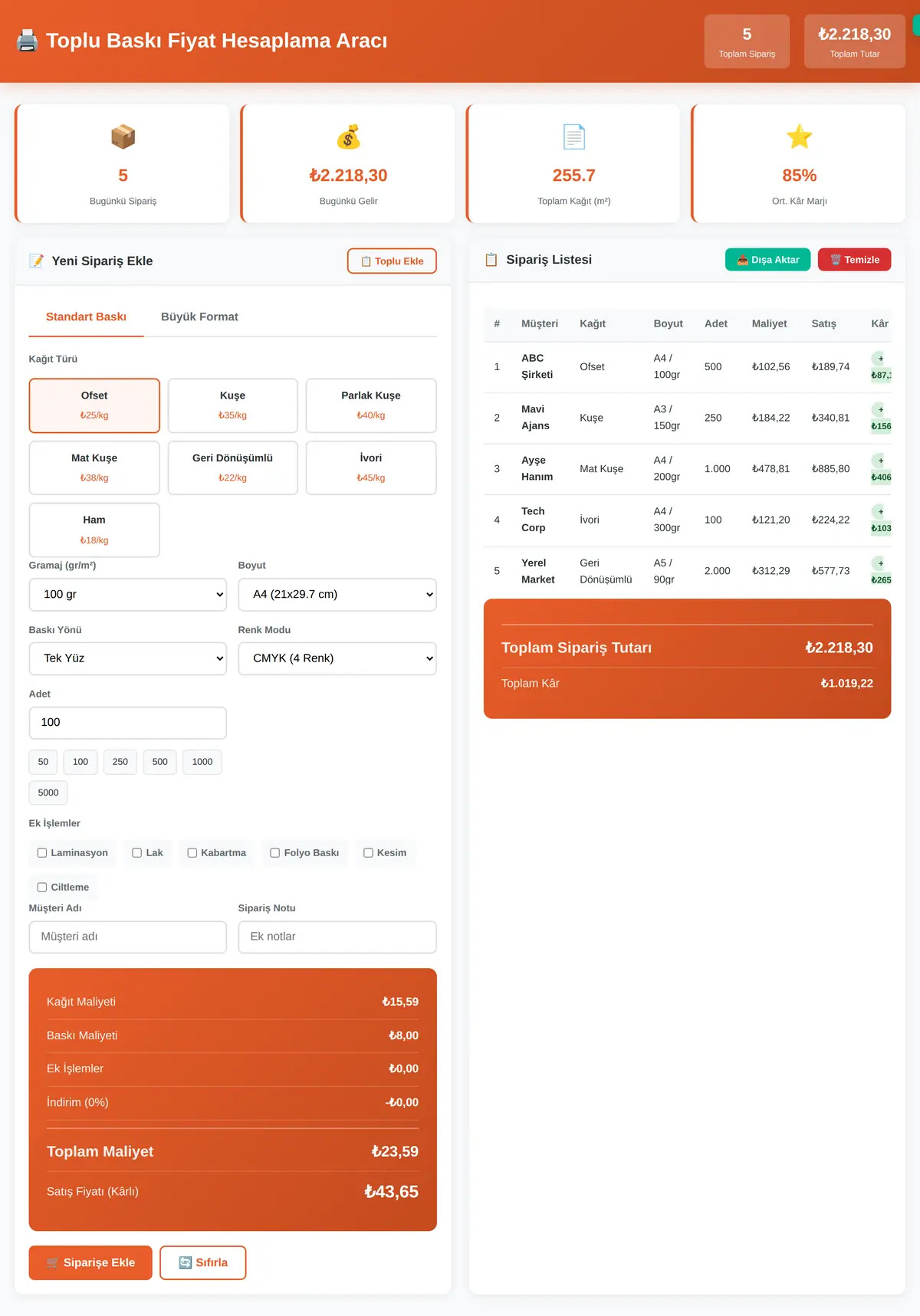Expand the Baskı Yönü dropdown

(128, 658)
